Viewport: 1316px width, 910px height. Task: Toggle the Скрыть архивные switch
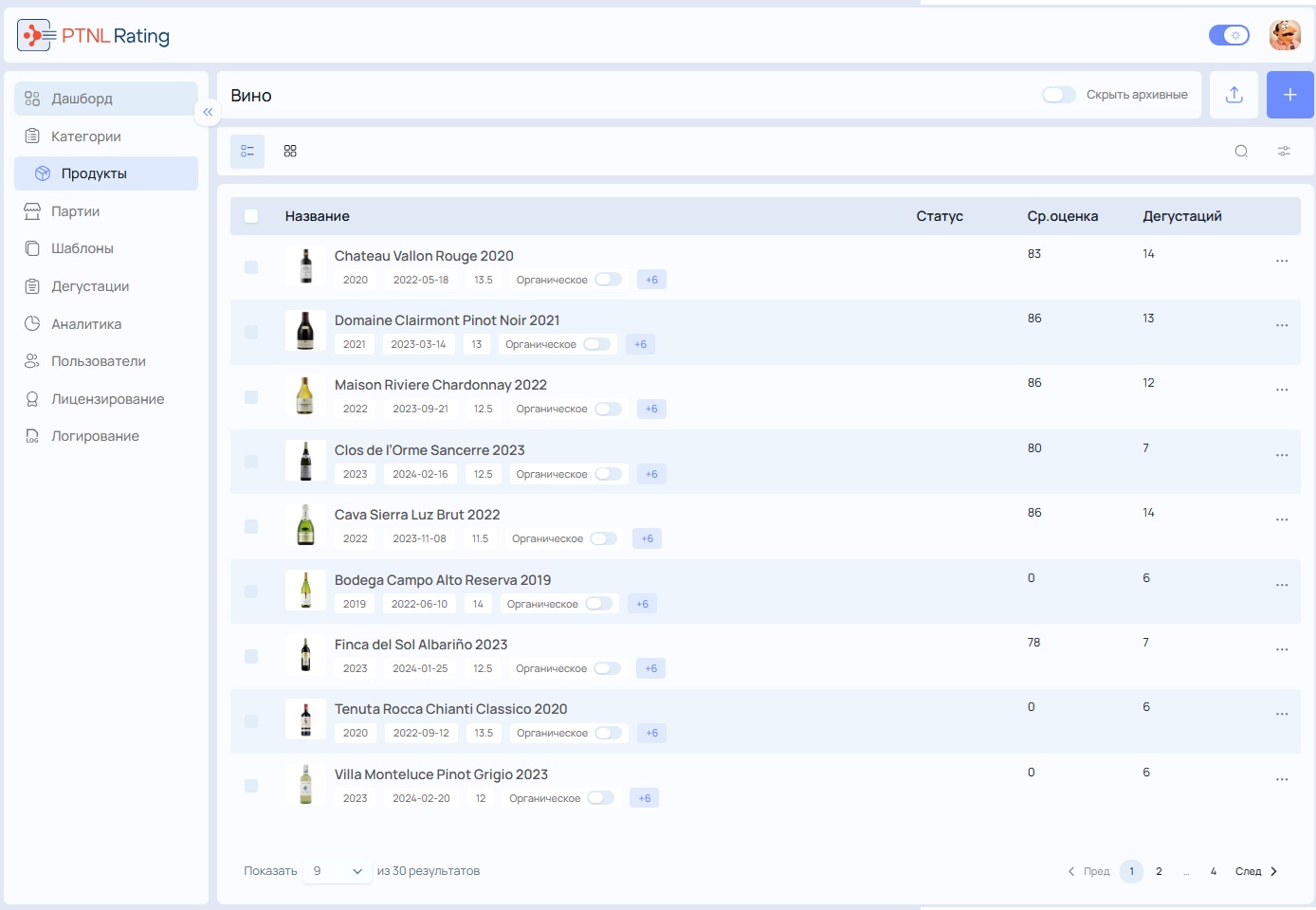(1058, 95)
